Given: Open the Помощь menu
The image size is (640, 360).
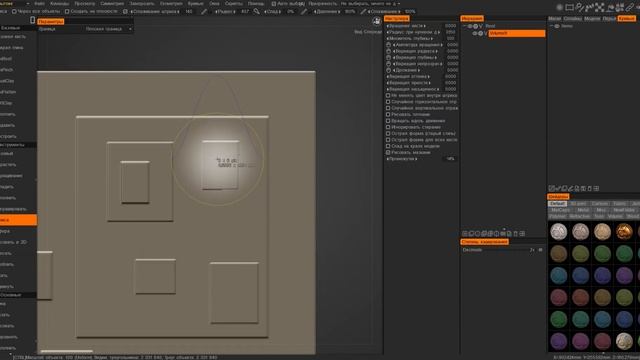Looking at the screenshot, I should [x=256, y=3].
